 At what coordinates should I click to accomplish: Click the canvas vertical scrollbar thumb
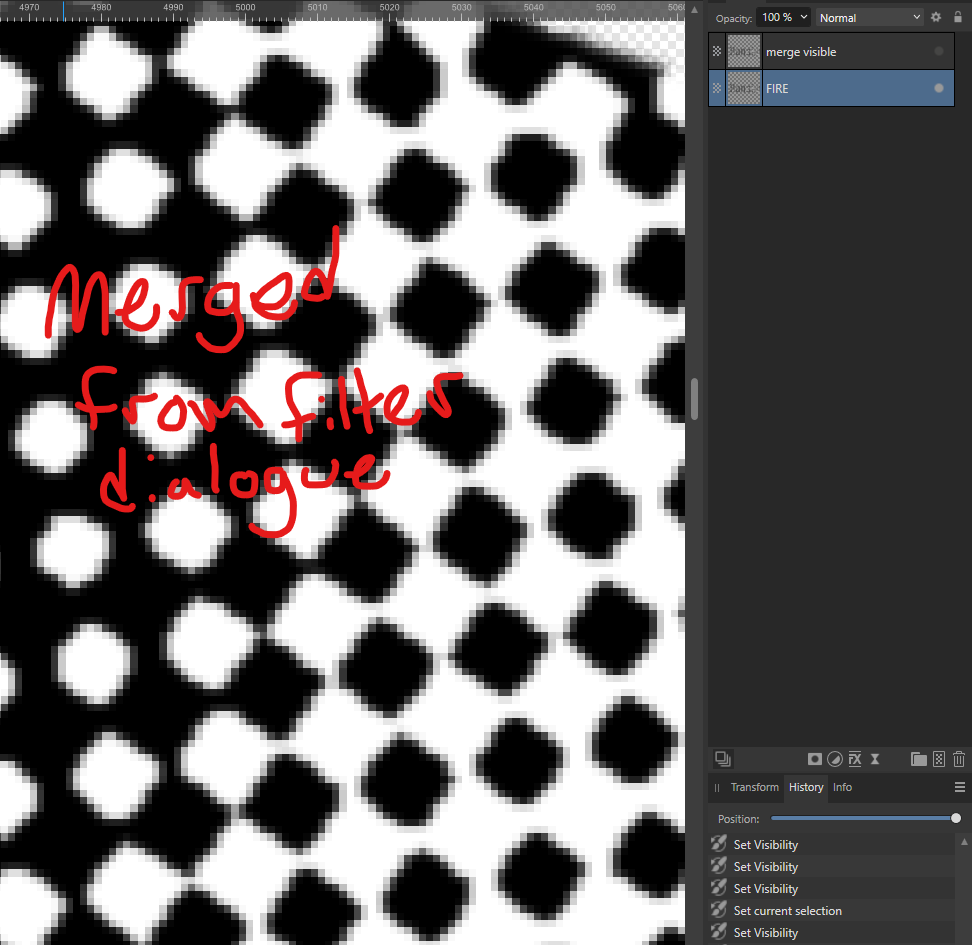pyautogui.click(x=694, y=399)
